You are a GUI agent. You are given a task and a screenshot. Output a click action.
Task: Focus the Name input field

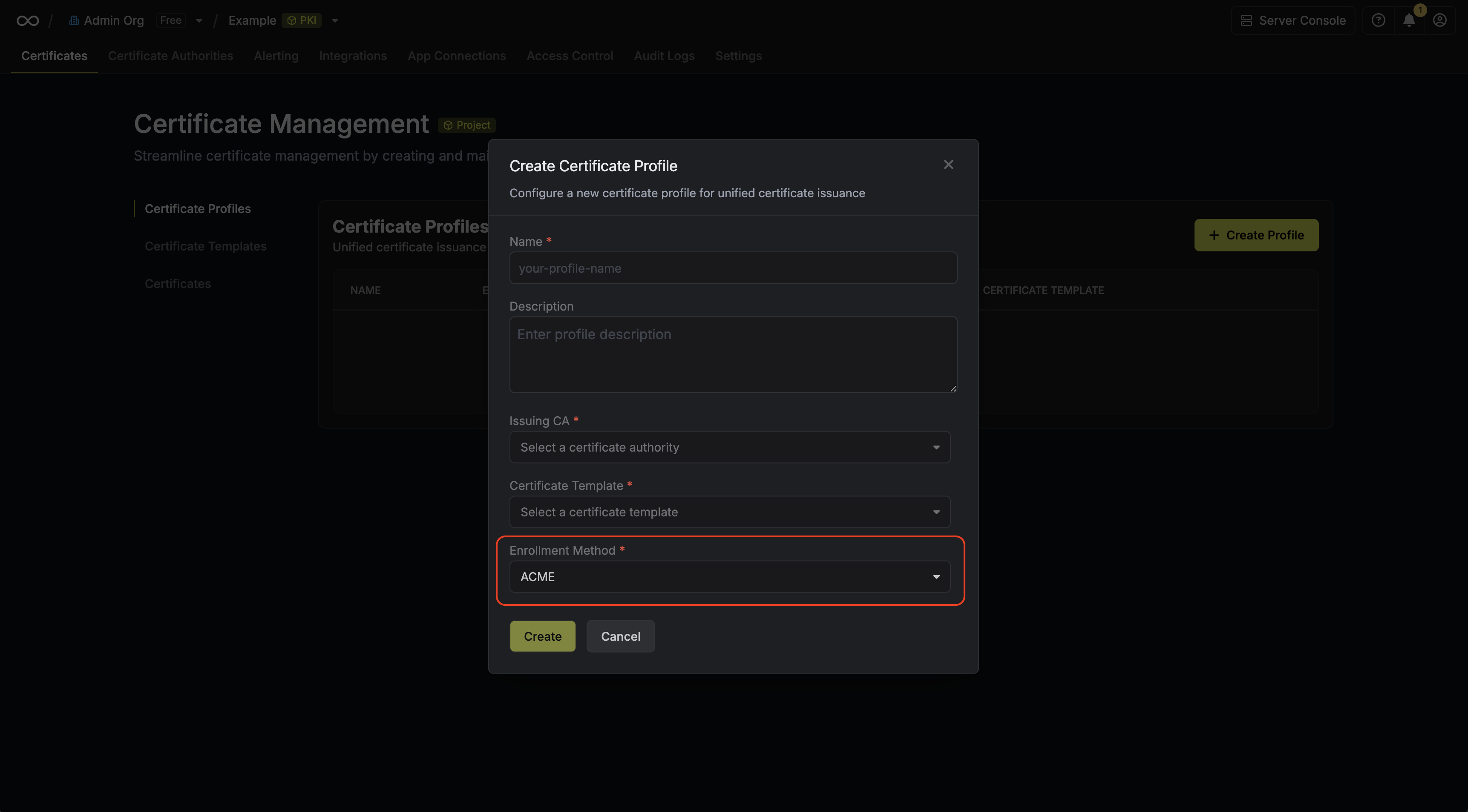point(733,268)
